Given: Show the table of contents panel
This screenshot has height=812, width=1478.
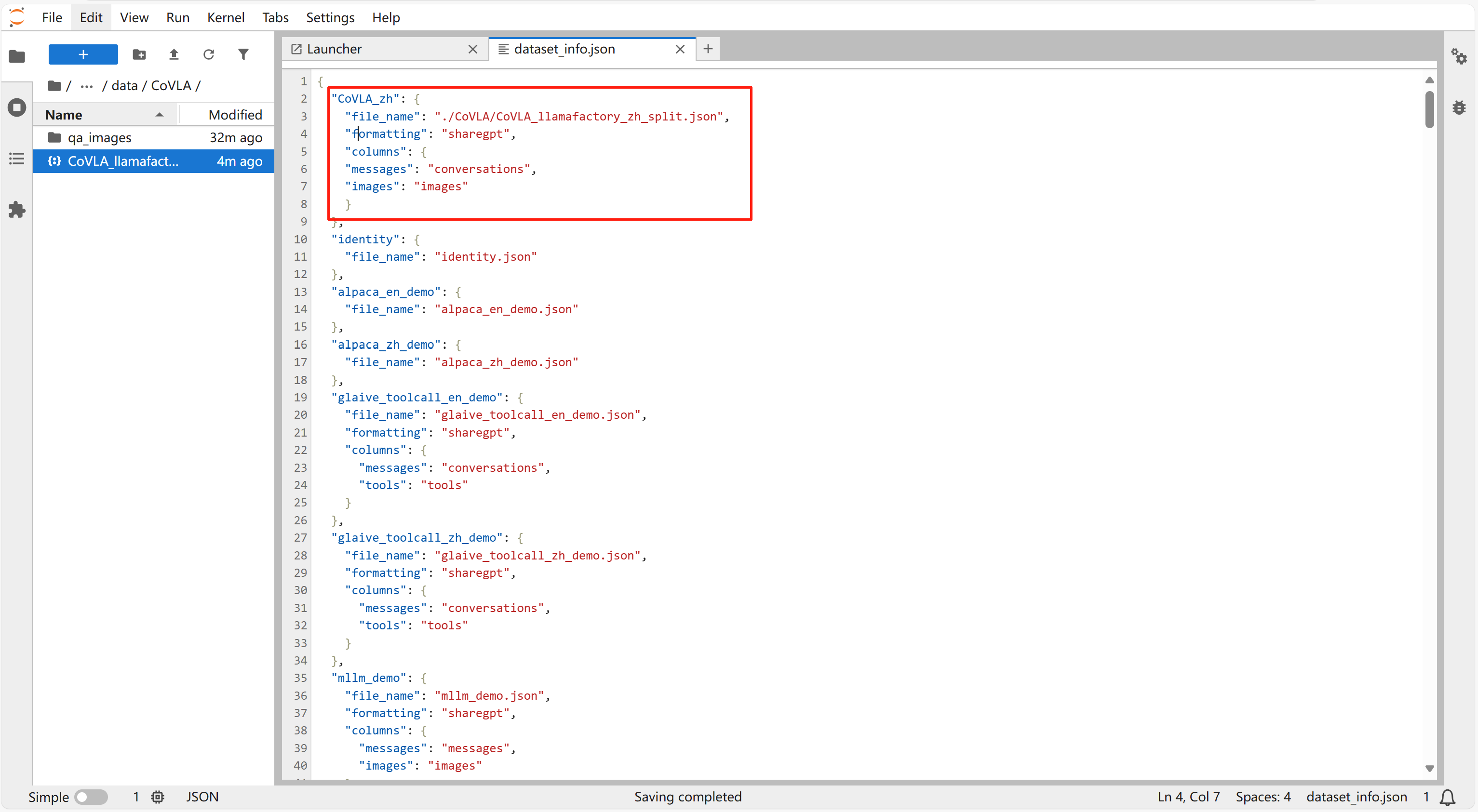Looking at the screenshot, I should point(17,159).
